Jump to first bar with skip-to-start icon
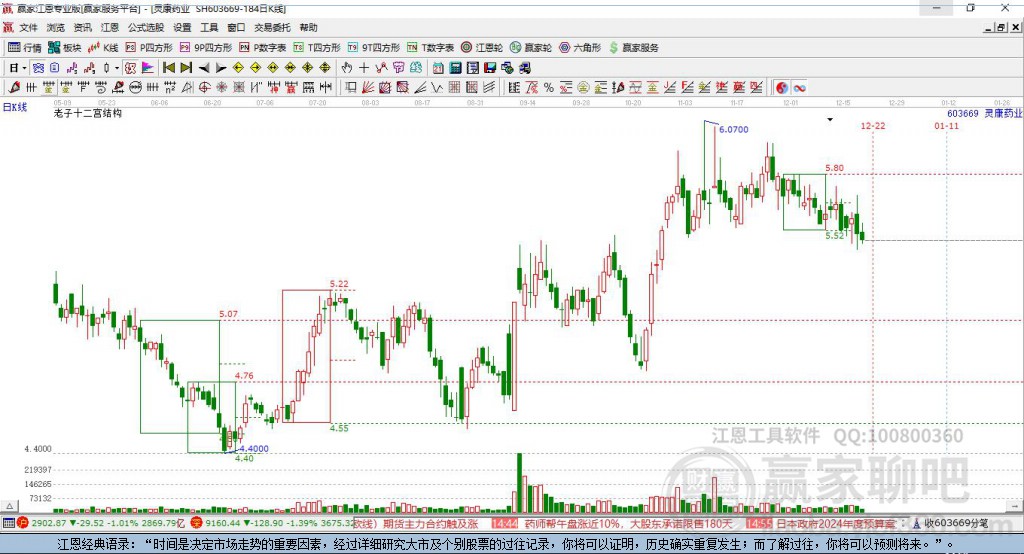 [169, 67]
